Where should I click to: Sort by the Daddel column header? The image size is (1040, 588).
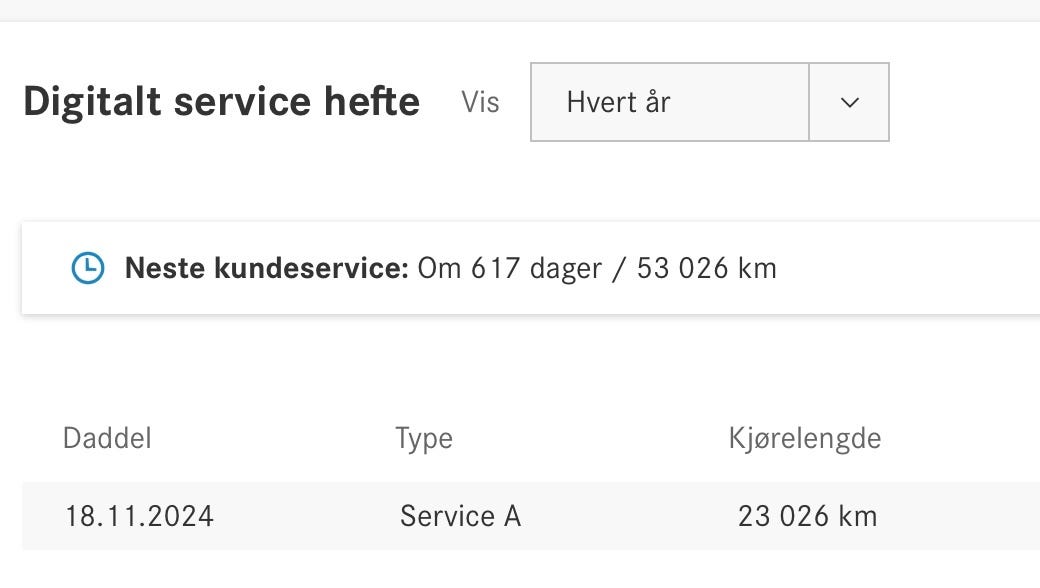coord(107,438)
